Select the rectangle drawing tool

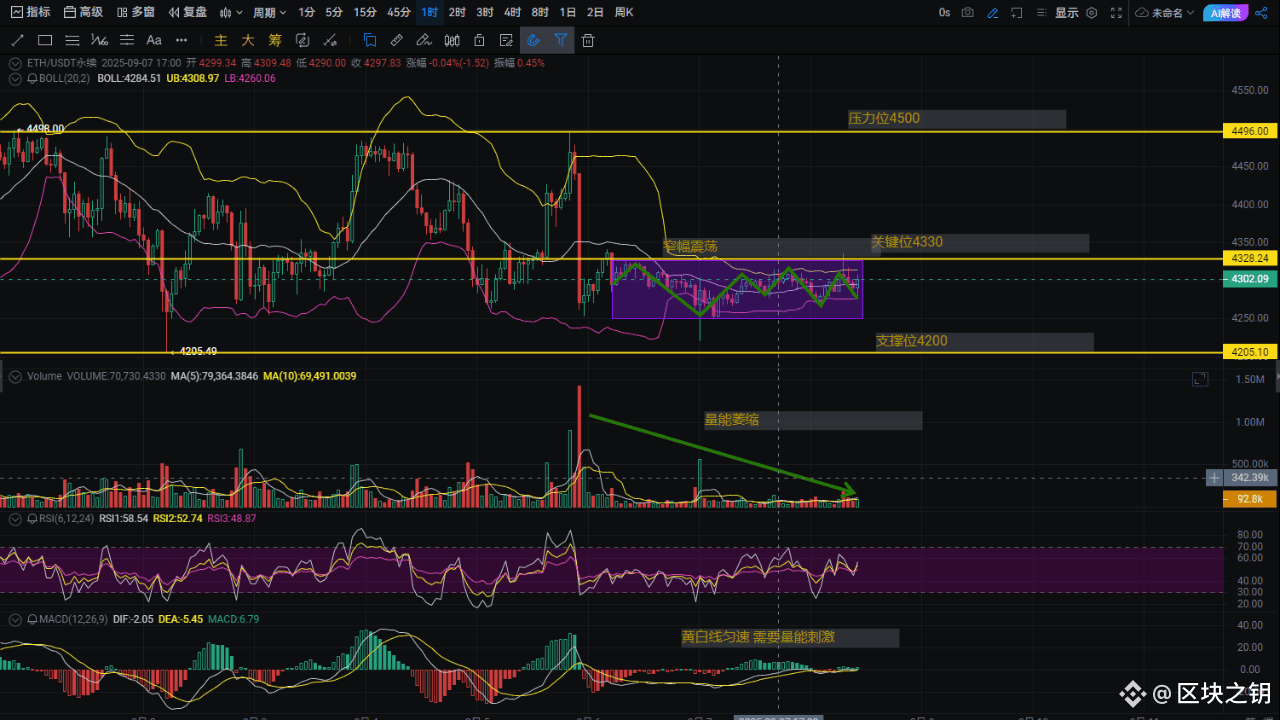(x=45, y=40)
